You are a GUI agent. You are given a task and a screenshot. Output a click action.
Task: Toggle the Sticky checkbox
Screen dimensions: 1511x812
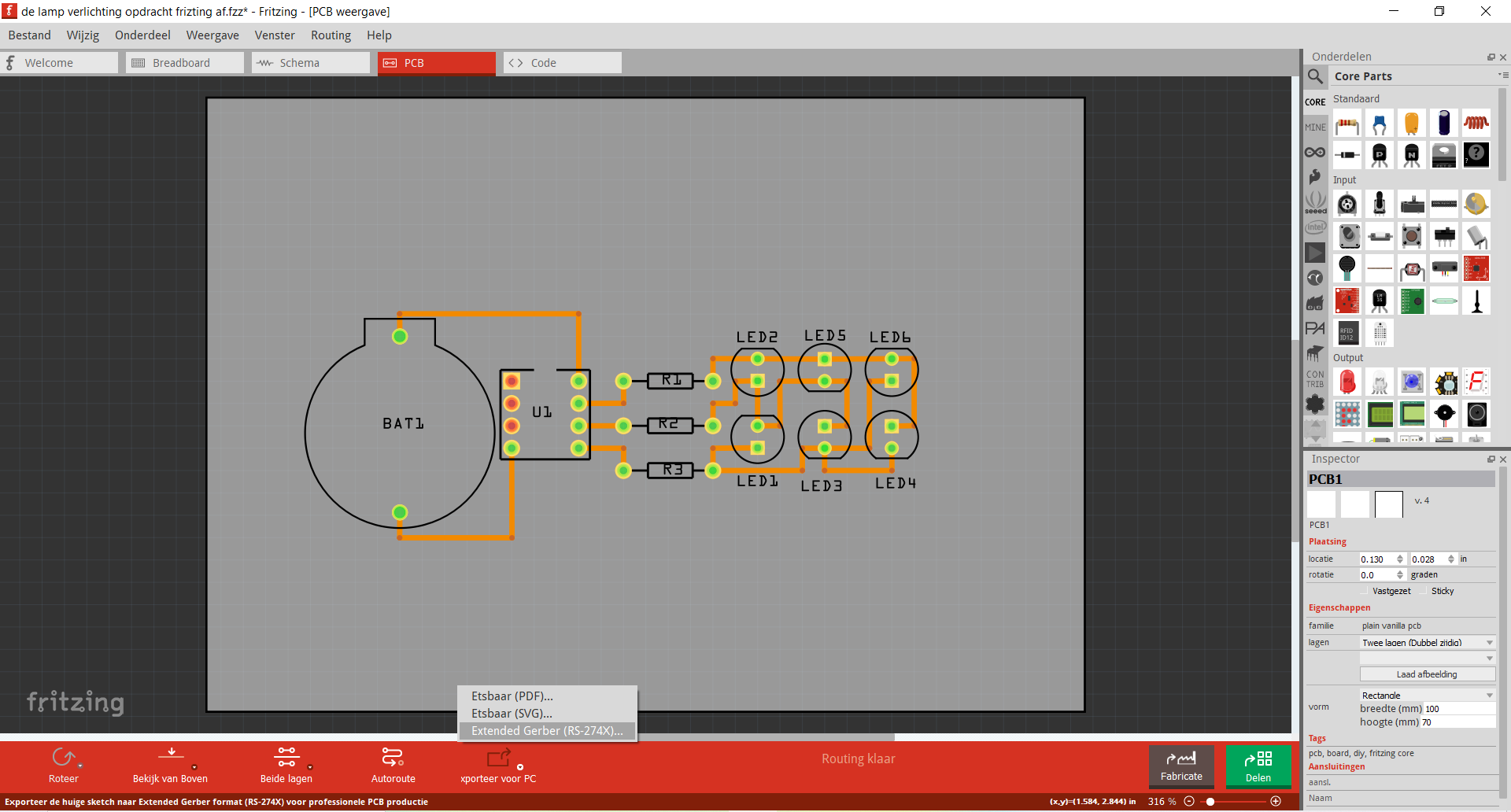coord(1424,591)
